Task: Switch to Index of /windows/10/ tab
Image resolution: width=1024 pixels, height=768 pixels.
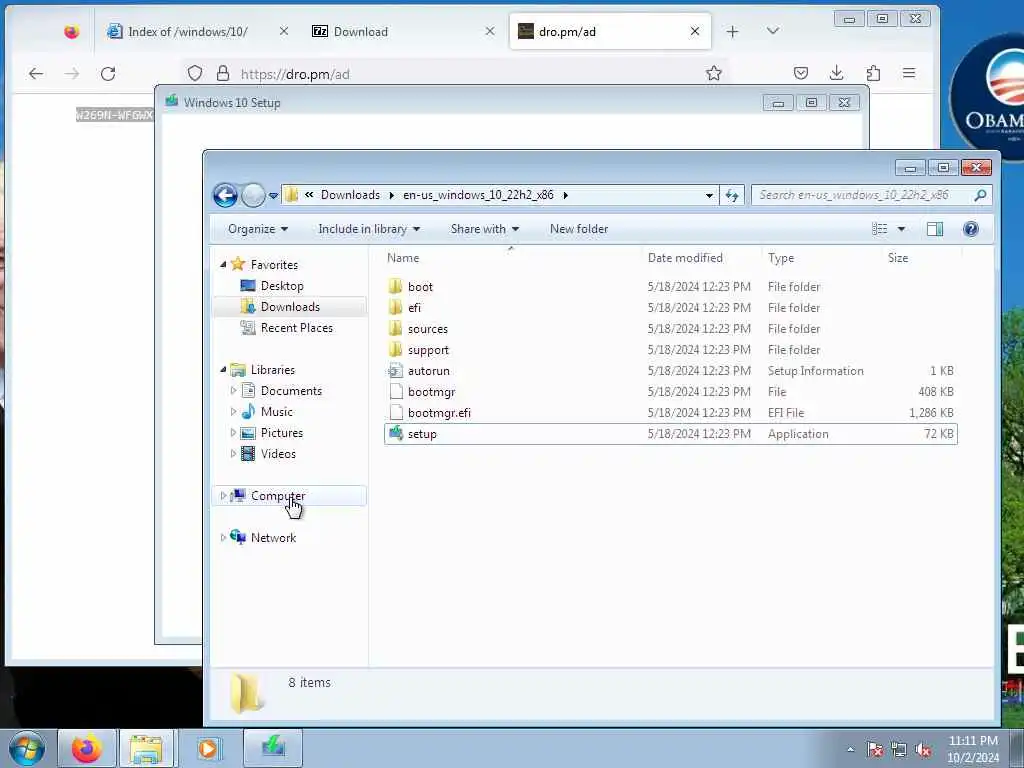Action: pos(187,31)
